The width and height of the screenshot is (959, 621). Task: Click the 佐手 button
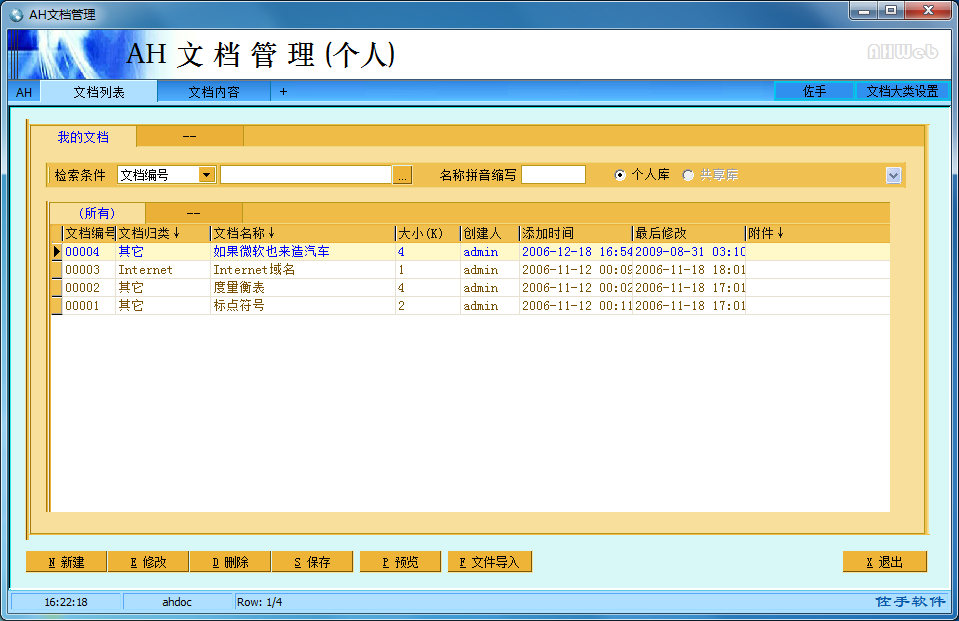[814, 91]
